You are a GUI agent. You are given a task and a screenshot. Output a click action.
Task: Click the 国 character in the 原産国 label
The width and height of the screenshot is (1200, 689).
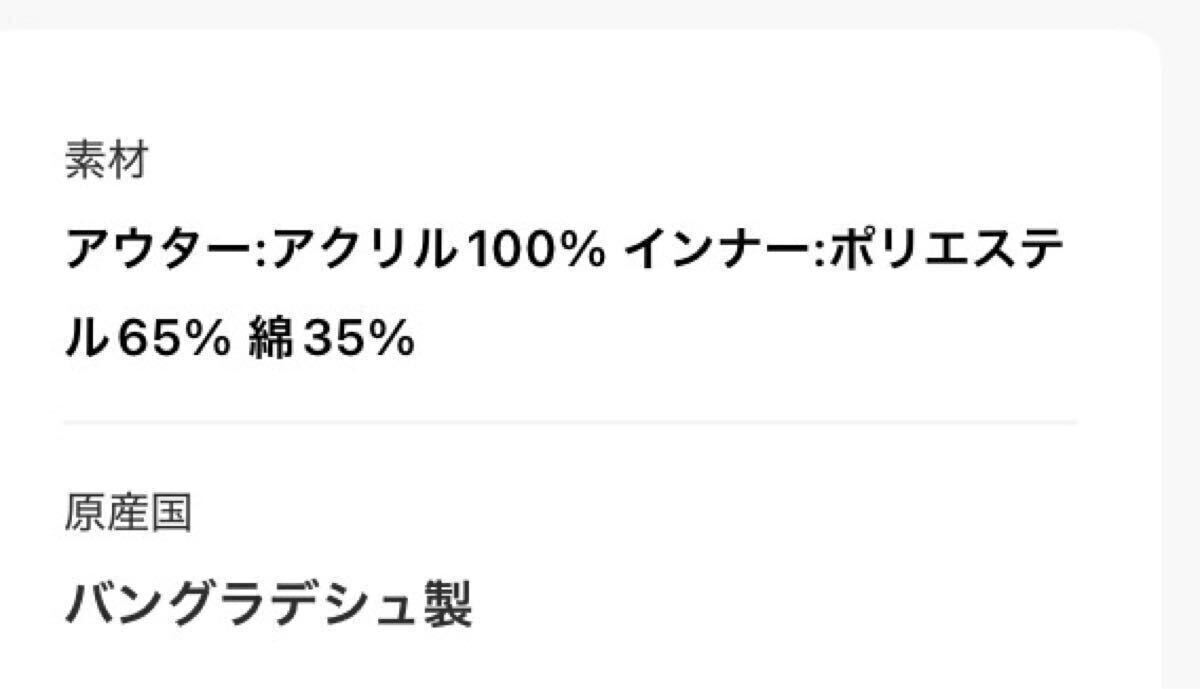[170, 514]
